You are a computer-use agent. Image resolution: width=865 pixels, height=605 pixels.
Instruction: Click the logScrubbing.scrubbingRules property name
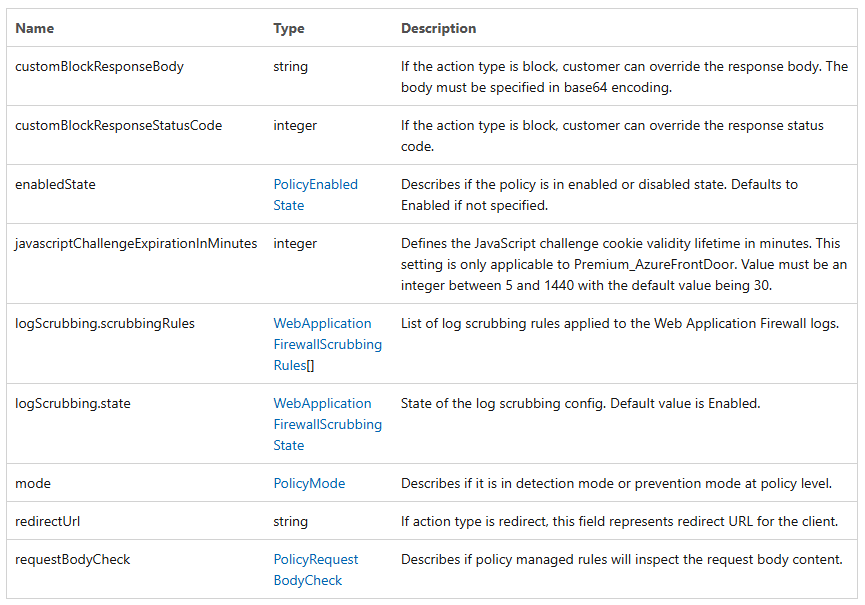point(105,323)
